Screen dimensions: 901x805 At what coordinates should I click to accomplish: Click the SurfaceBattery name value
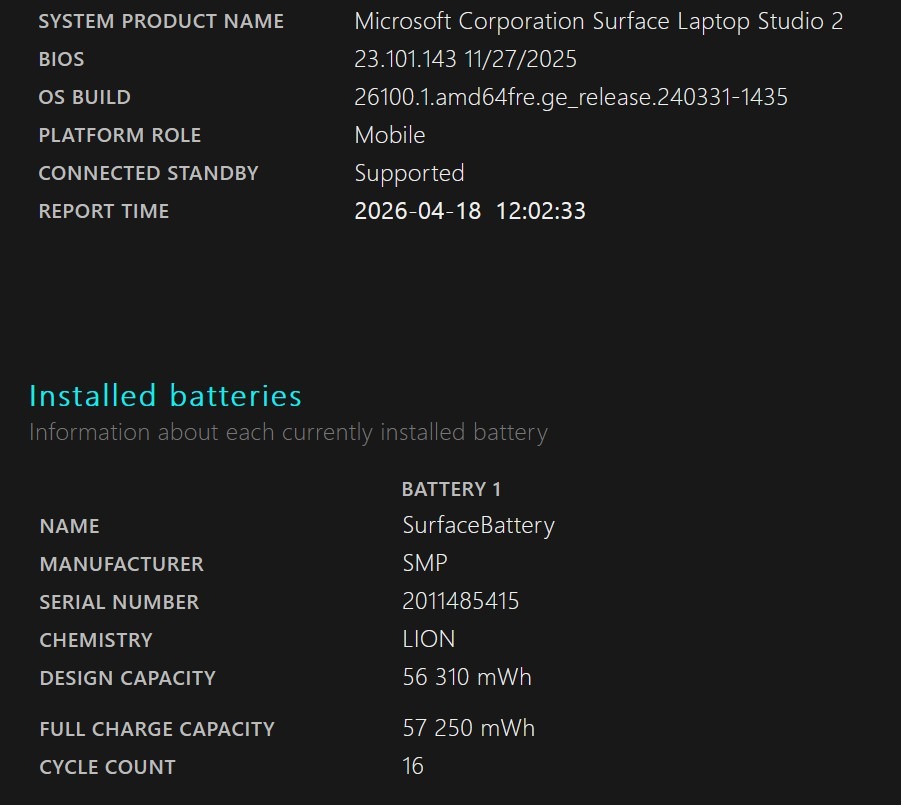coord(478,526)
